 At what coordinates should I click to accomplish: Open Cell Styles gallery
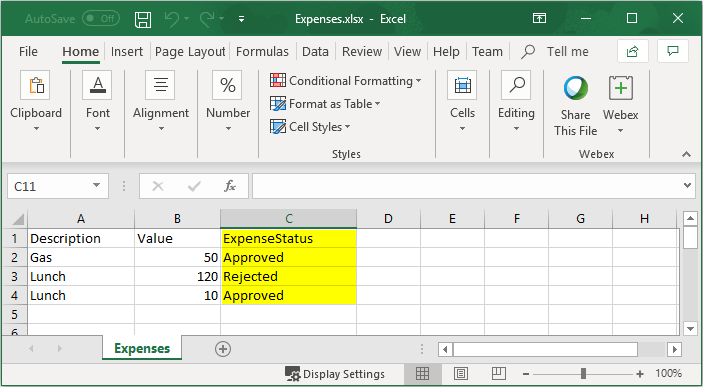coord(310,126)
